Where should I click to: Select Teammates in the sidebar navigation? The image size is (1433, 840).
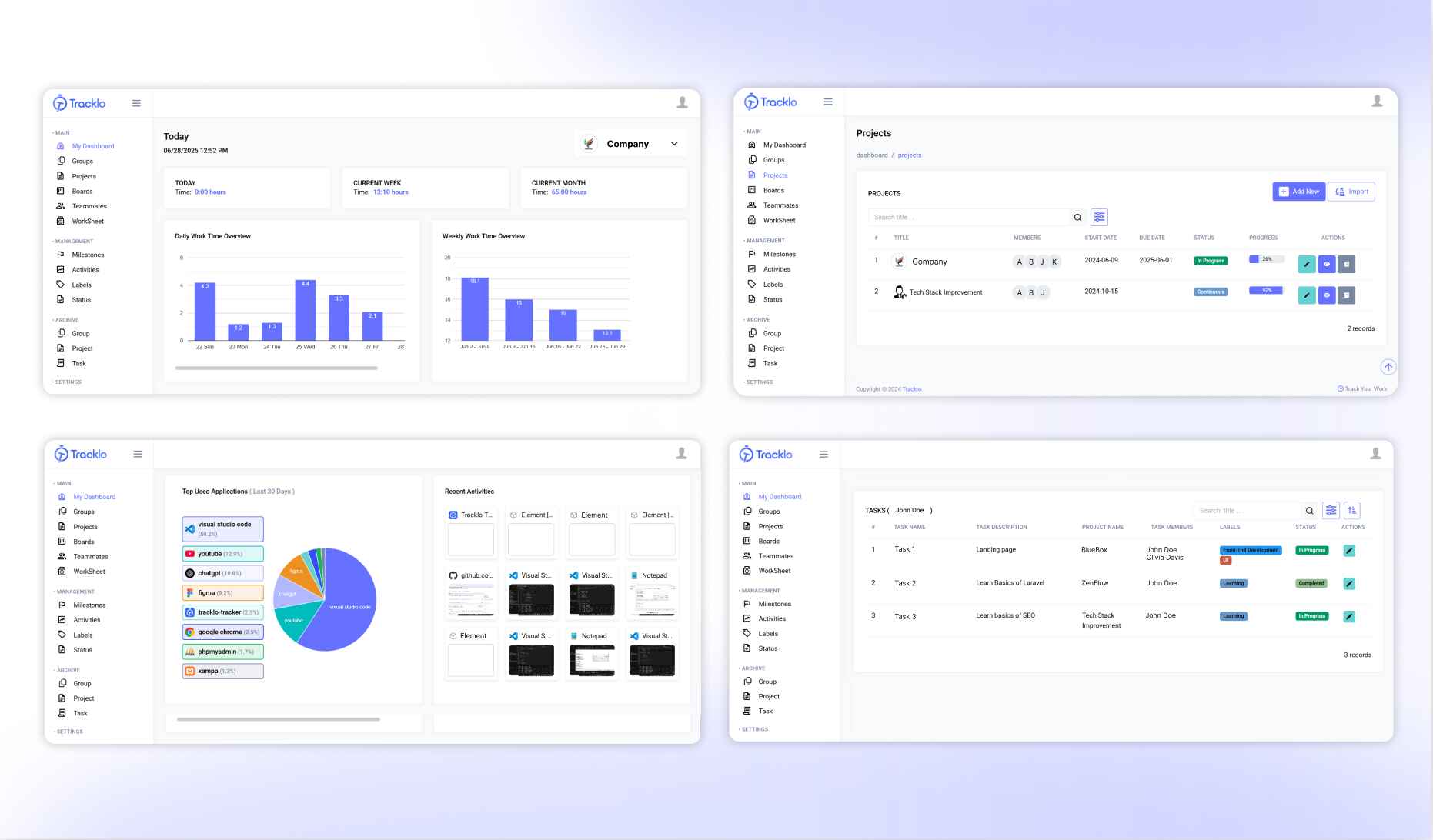780,205
